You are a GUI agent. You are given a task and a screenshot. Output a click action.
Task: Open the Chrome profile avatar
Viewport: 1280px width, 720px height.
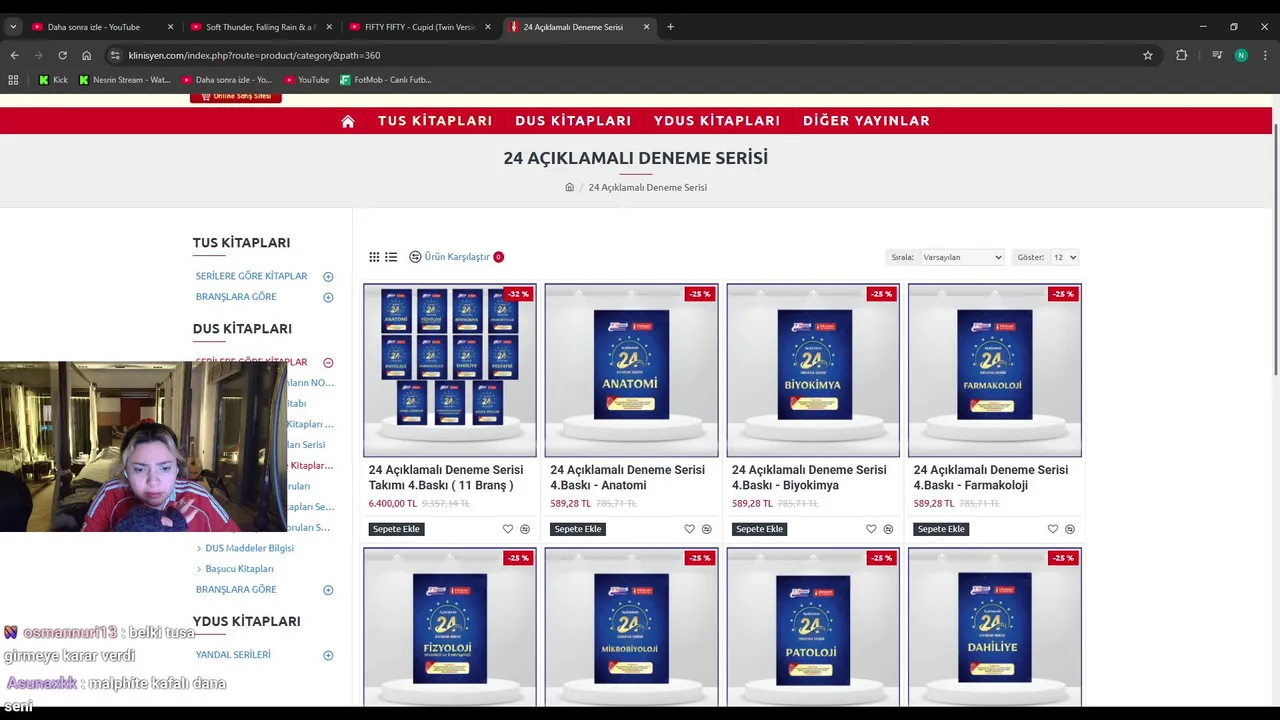pos(1241,55)
